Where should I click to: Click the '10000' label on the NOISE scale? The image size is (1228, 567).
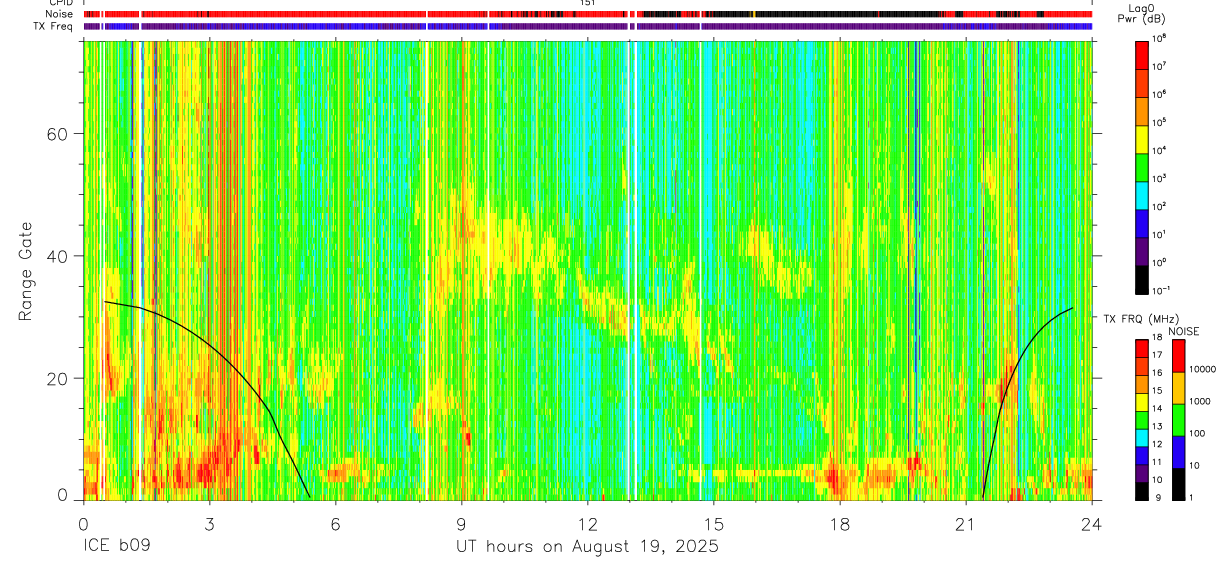pyautogui.click(x=1203, y=369)
